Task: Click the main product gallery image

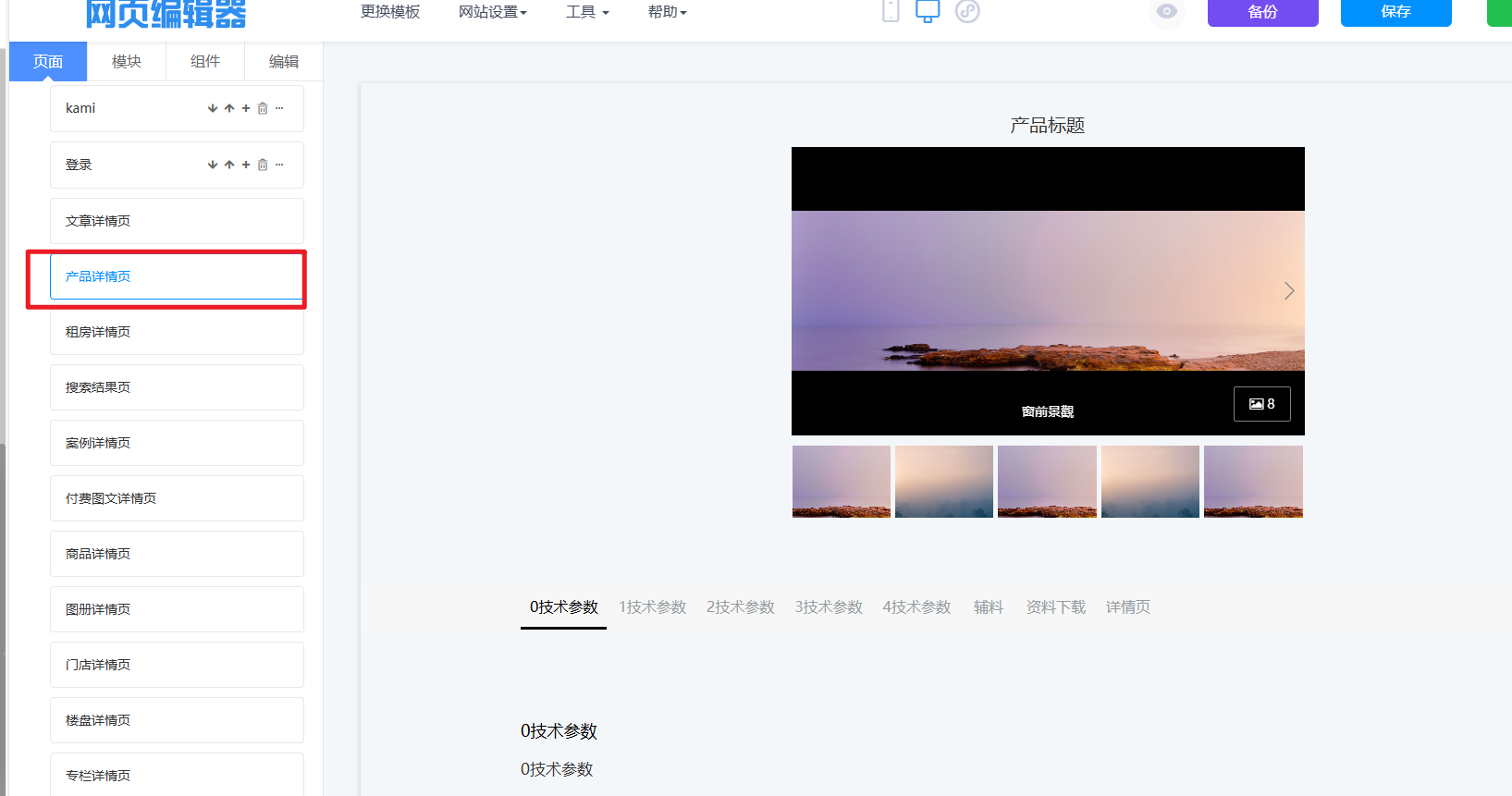Action: tap(1048, 291)
